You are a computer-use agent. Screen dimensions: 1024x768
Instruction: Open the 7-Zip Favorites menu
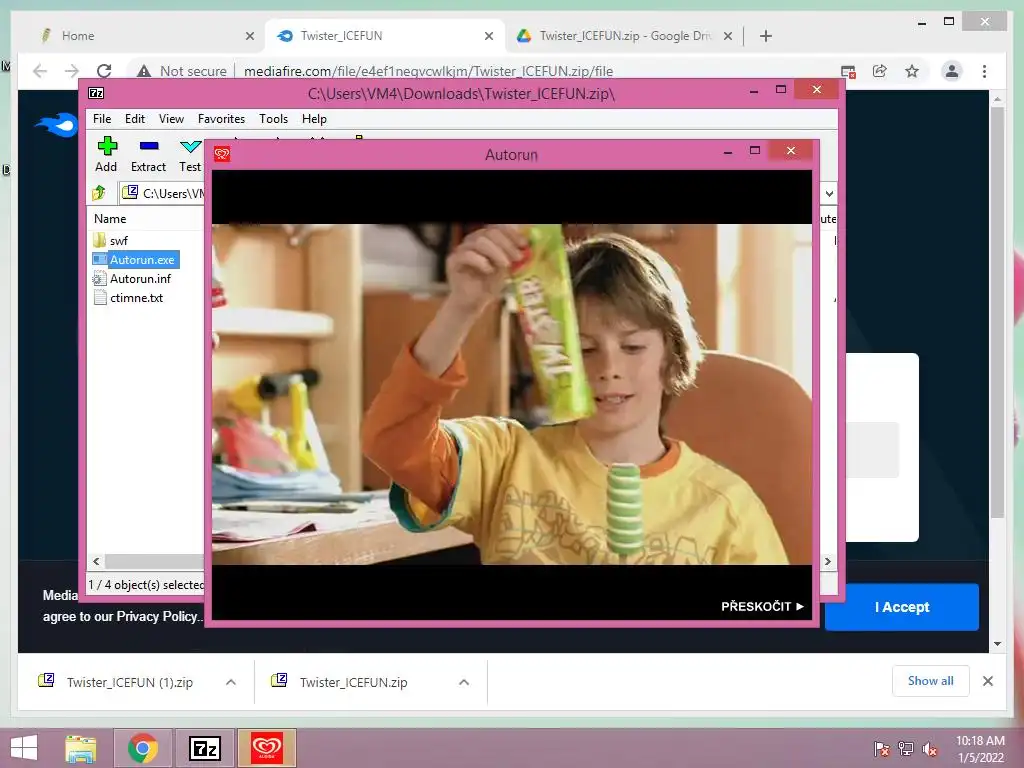[221, 119]
